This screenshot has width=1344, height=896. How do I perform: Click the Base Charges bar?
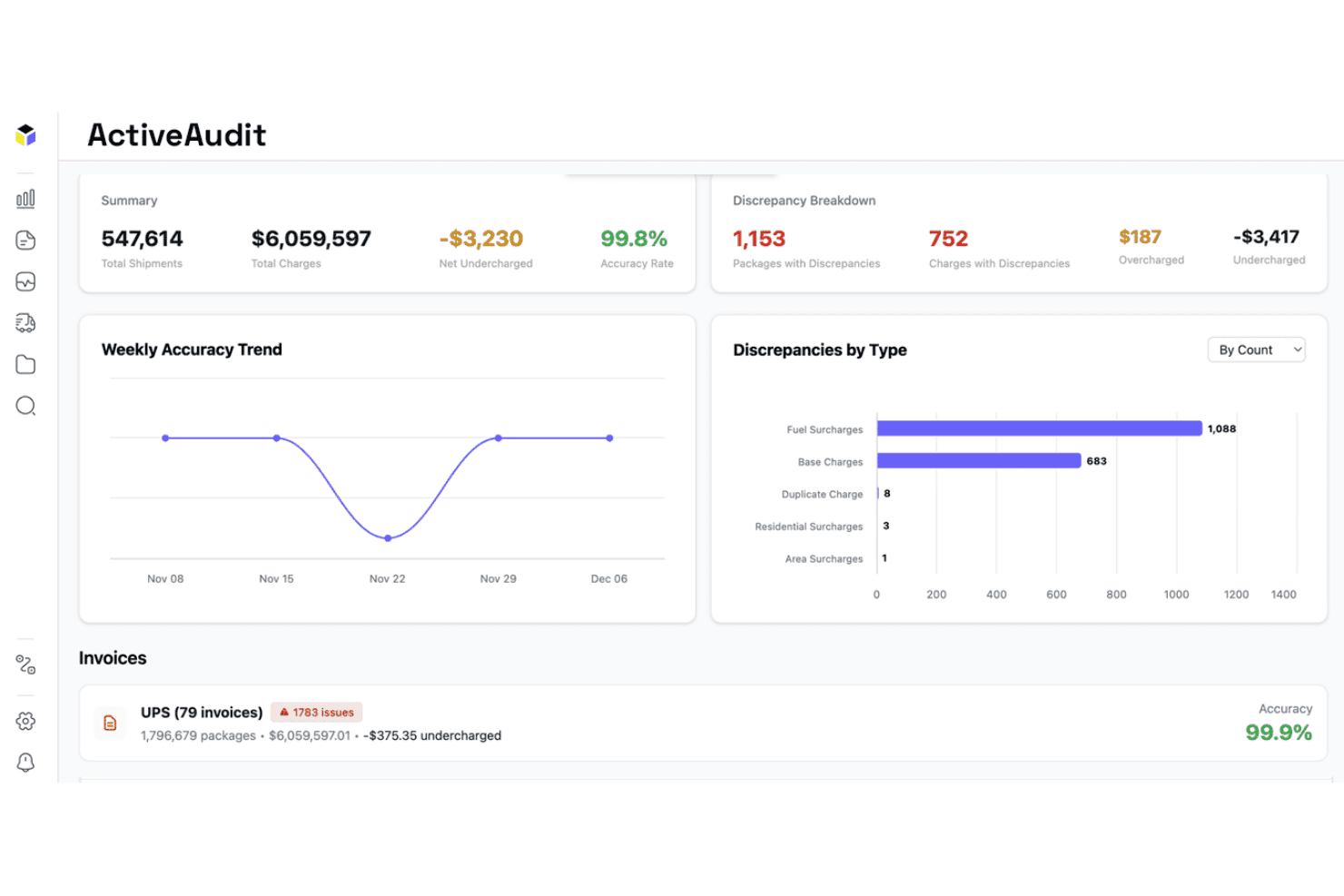pyautogui.click(x=979, y=461)
